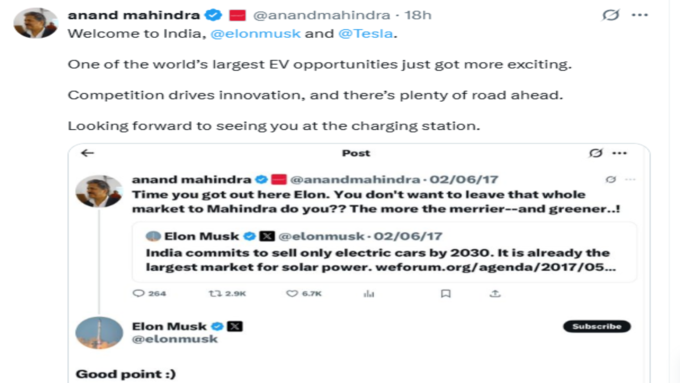This screenshot has width=680, height=383.
Task: Like the tweet showing 6.7K likes
Action: [304, 294]
